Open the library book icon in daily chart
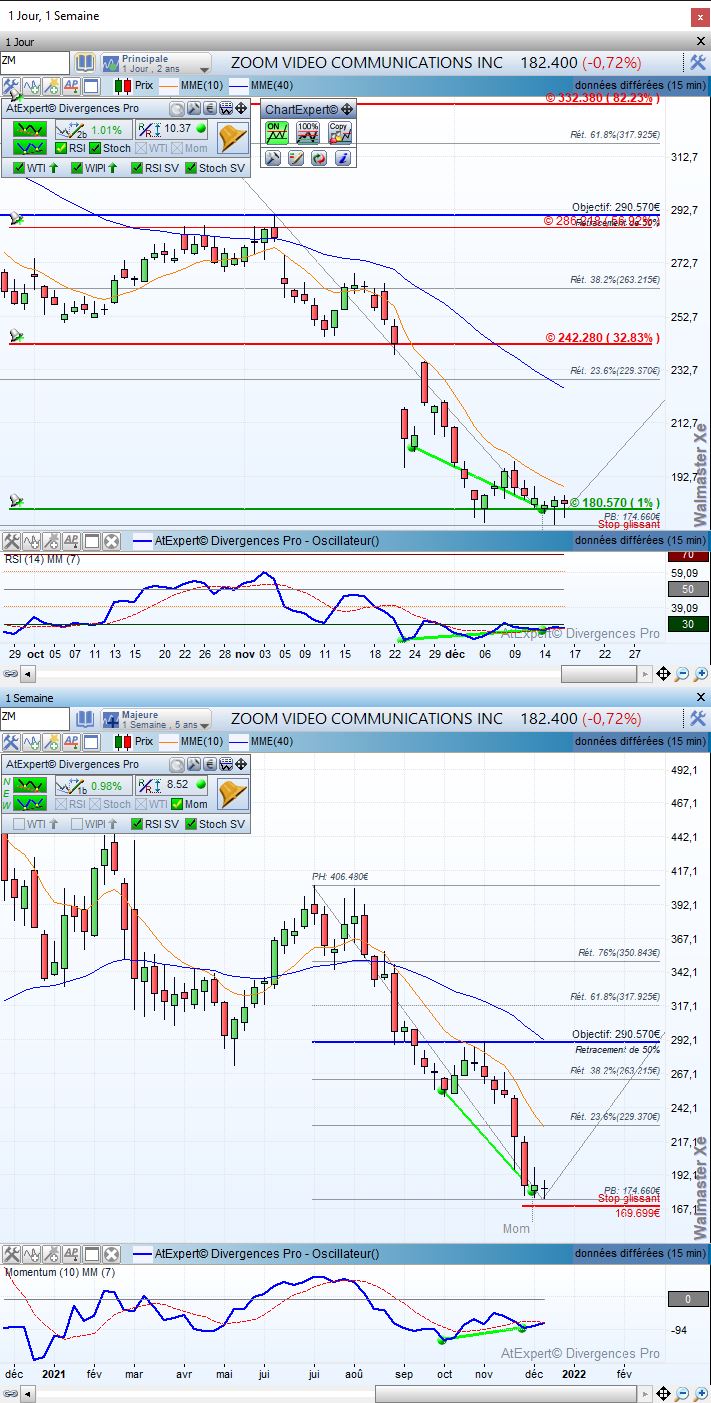This screenshot has height=1403, width=711. 85,62
